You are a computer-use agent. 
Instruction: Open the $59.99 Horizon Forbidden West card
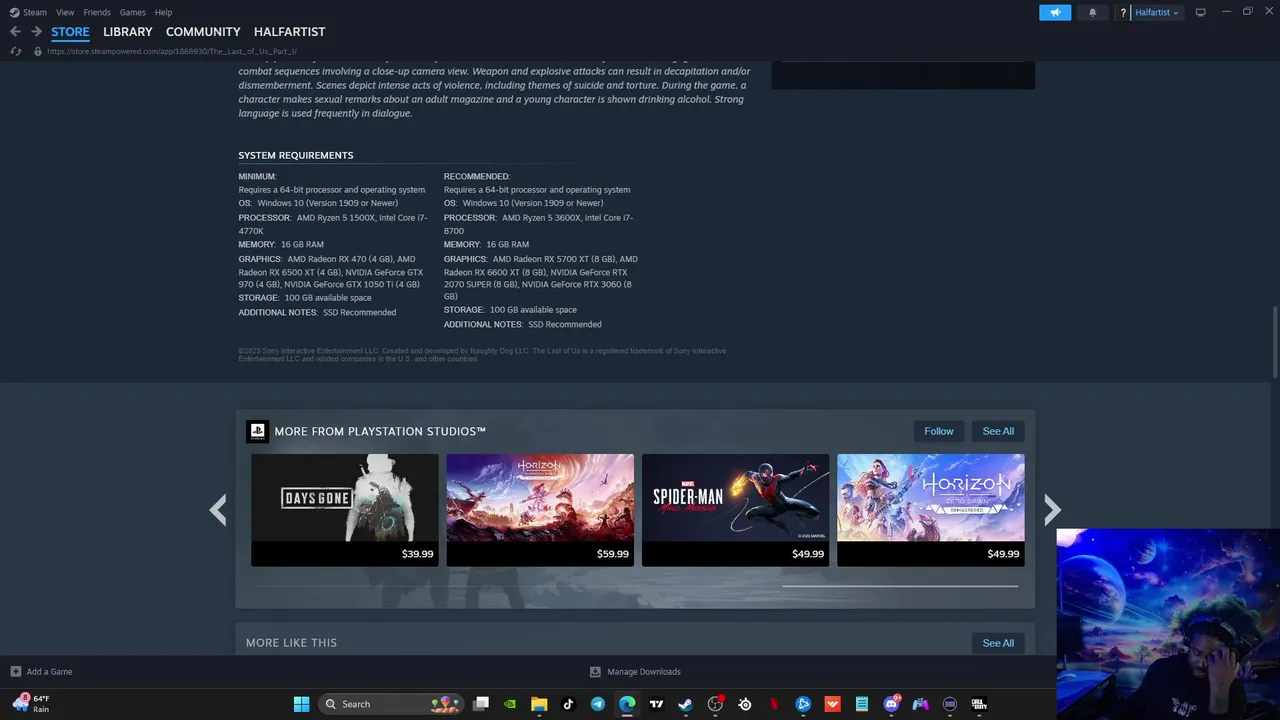pyautogui.click(x=540, y=510)
